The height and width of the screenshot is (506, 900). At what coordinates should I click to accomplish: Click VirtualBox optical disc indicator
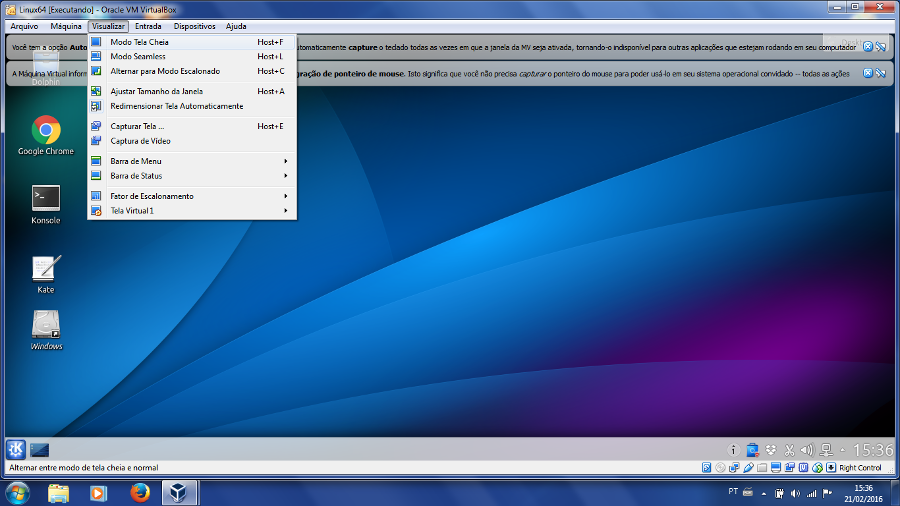(720, 468)
